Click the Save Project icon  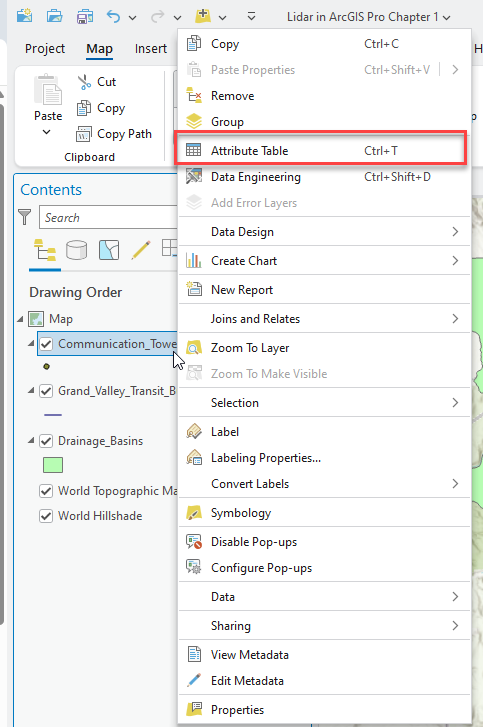pos(85,17)
